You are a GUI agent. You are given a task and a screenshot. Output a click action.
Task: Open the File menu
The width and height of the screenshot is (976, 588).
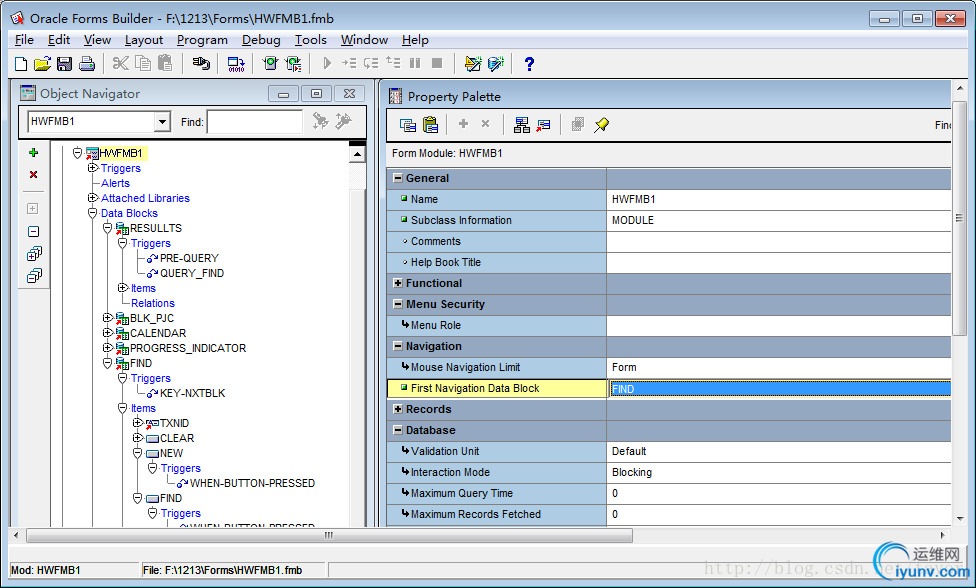pos(24,40)
